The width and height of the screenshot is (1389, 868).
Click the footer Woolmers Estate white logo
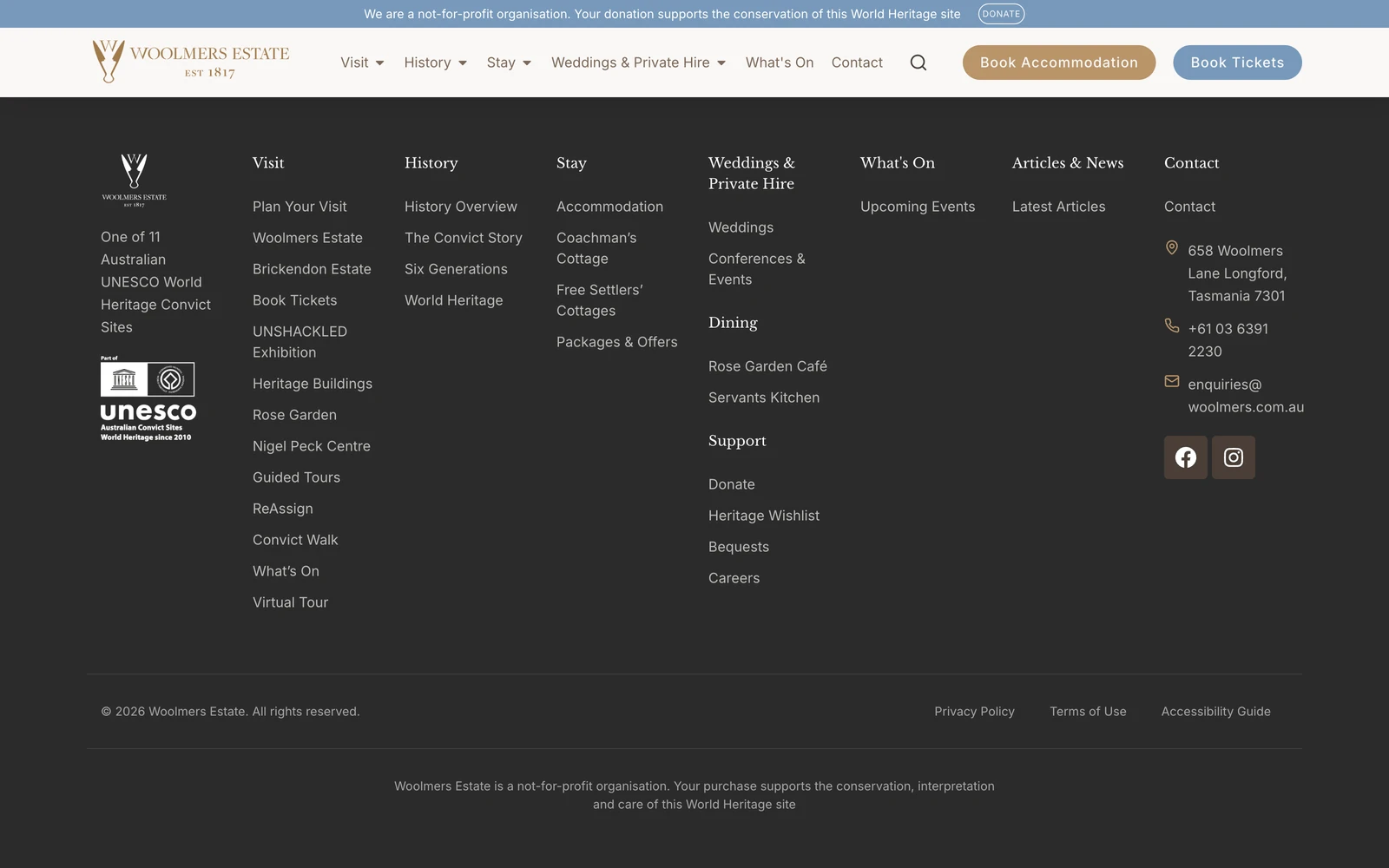(x=134, y=180)
